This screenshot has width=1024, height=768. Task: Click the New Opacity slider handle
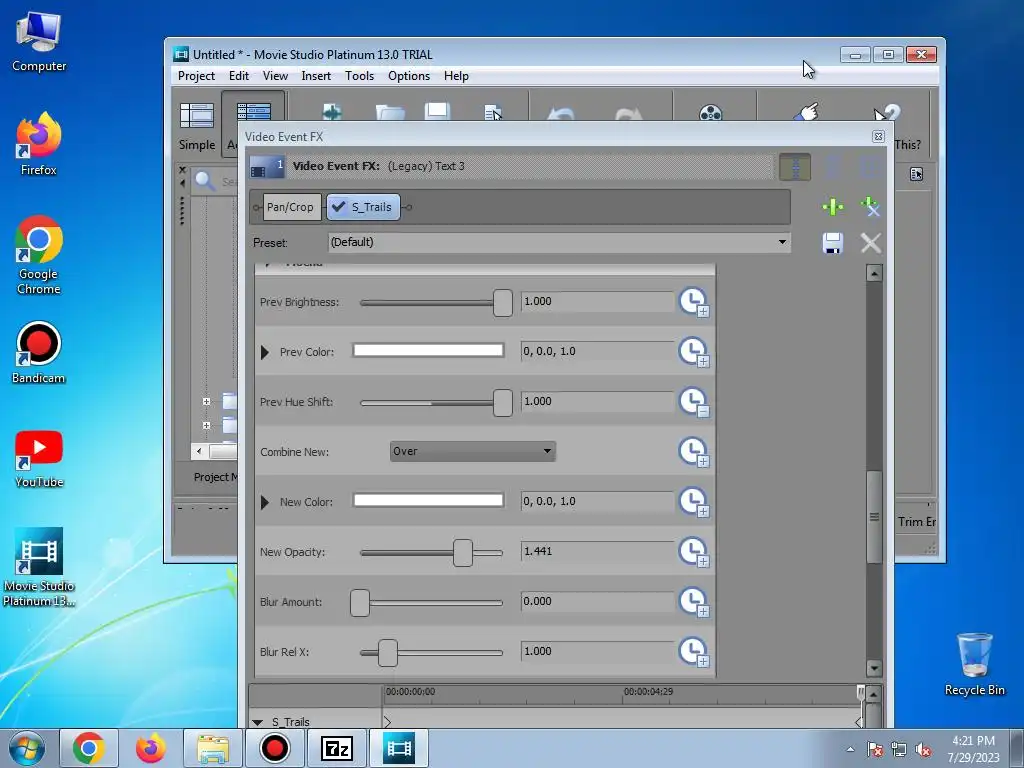(x=463, y=553)
